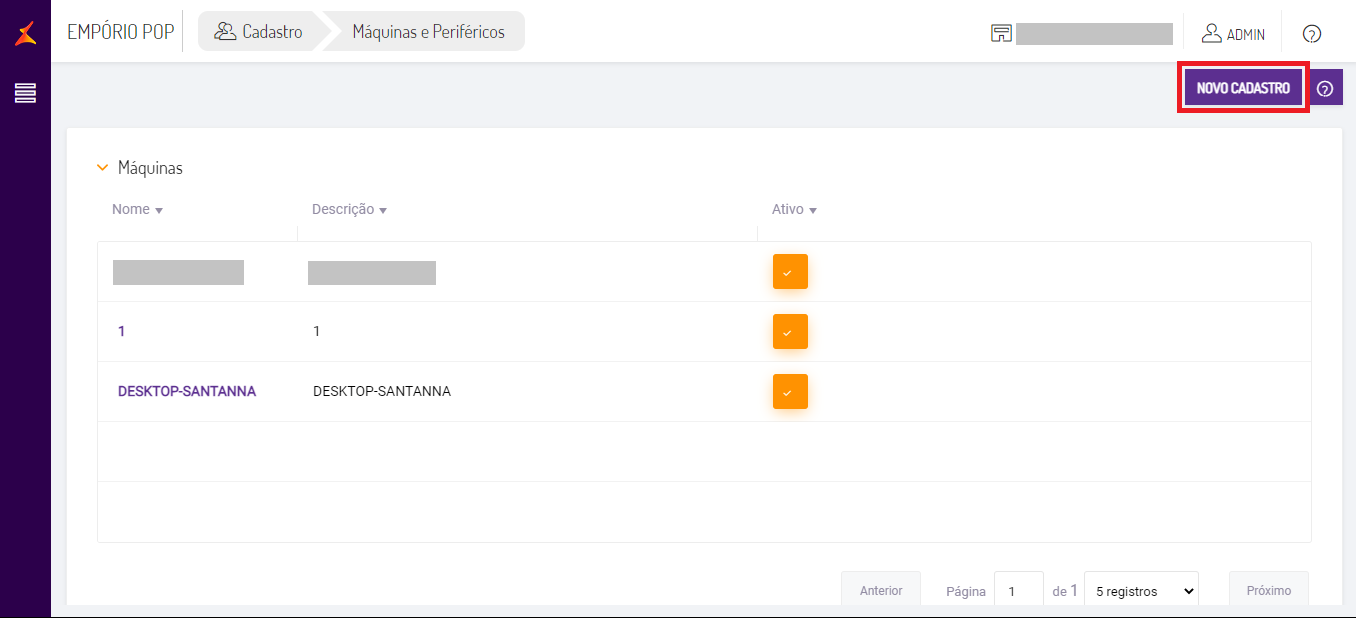Open the 5 registros page-size dropdown
The height and width of the screenshot is (618, 1356).
pos(1141,591)
